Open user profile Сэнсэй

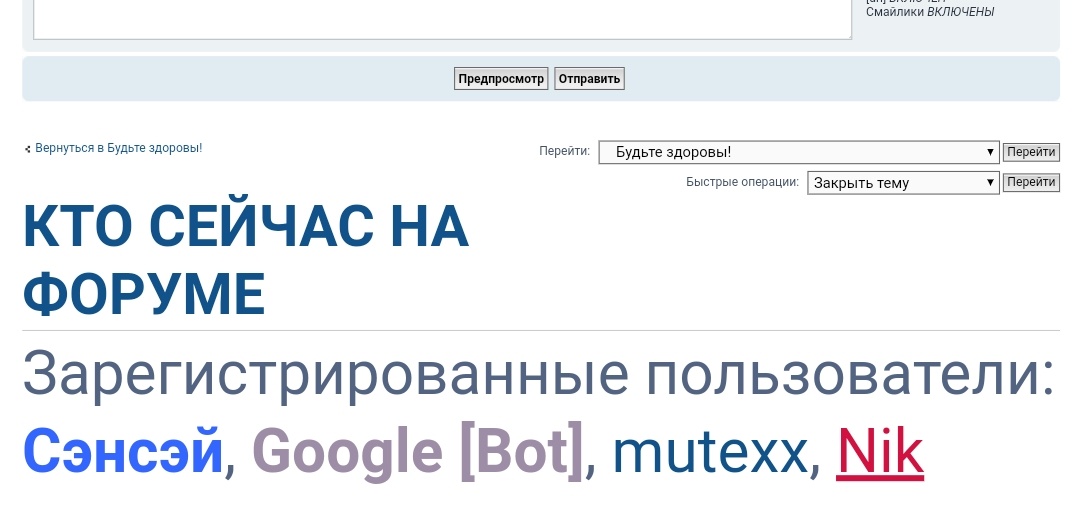coord(123,451)
